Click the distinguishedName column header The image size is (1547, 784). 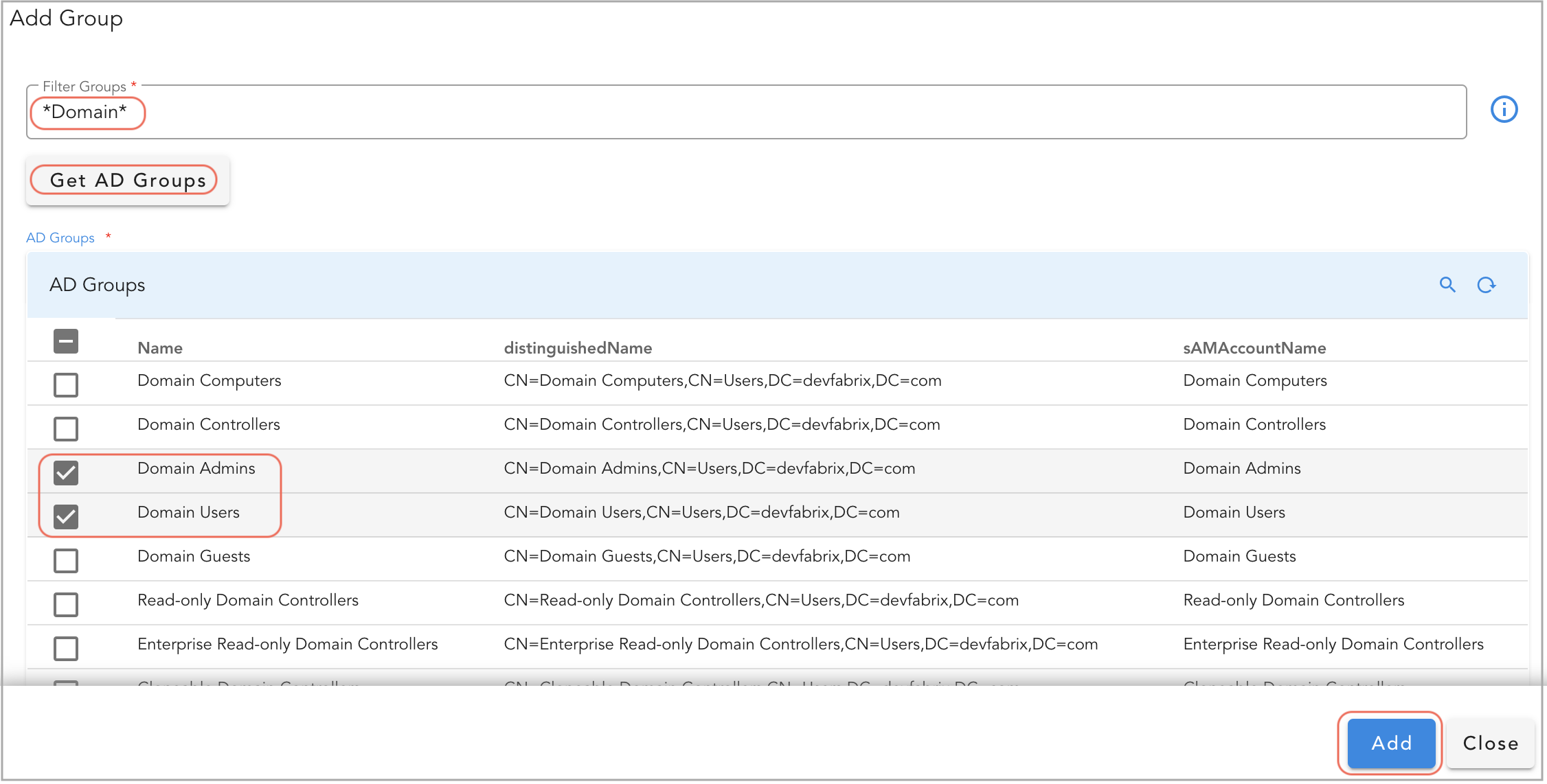(578, 348)
